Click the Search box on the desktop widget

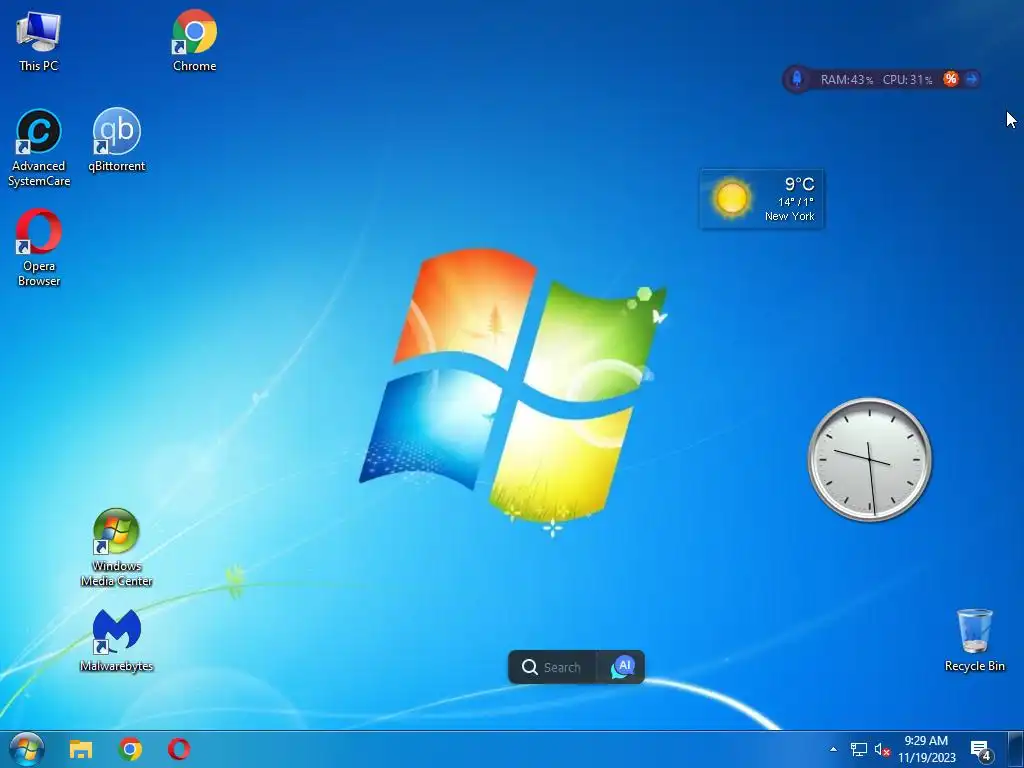(x=552, y=667)
